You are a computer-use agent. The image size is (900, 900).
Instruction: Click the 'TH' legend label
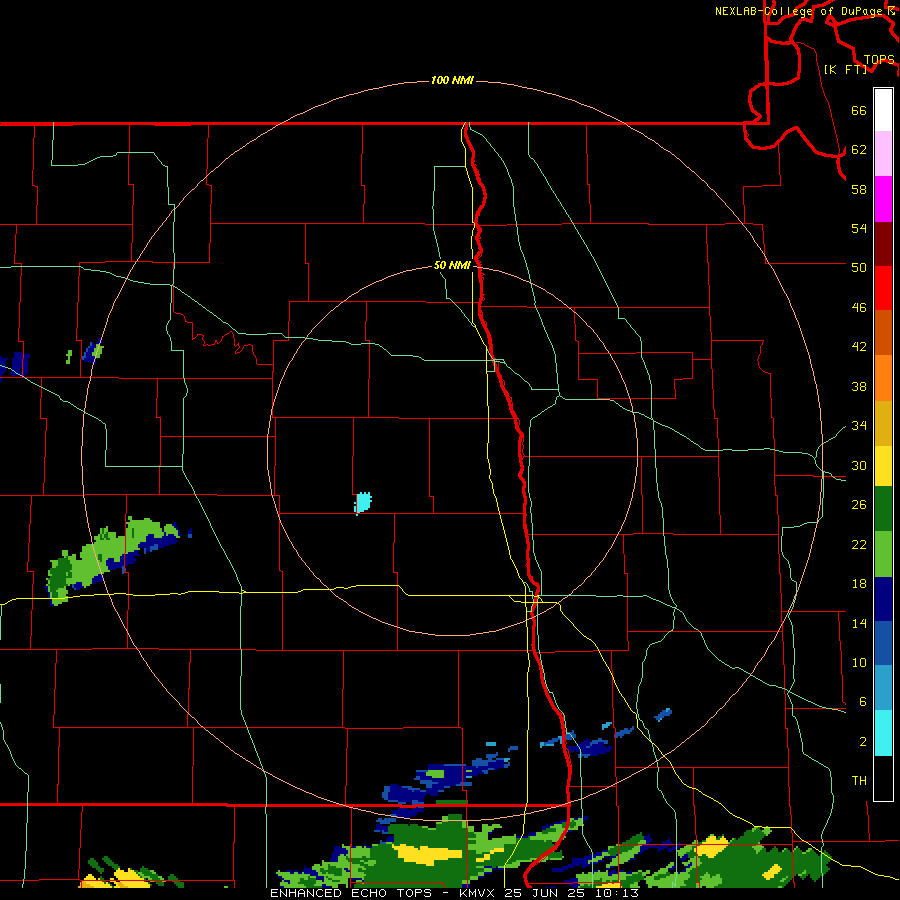coord(859,781)
